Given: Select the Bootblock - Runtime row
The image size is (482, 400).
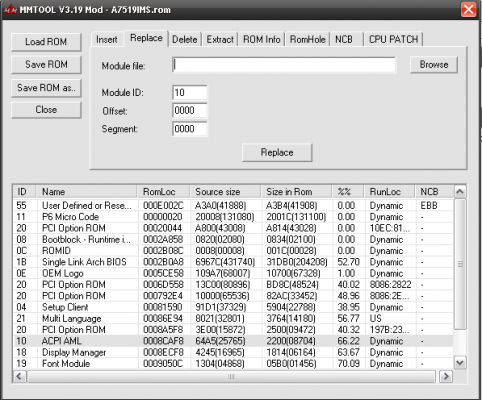Looking at the screenshot, I should pyautogui.click(x=233, y=239).
